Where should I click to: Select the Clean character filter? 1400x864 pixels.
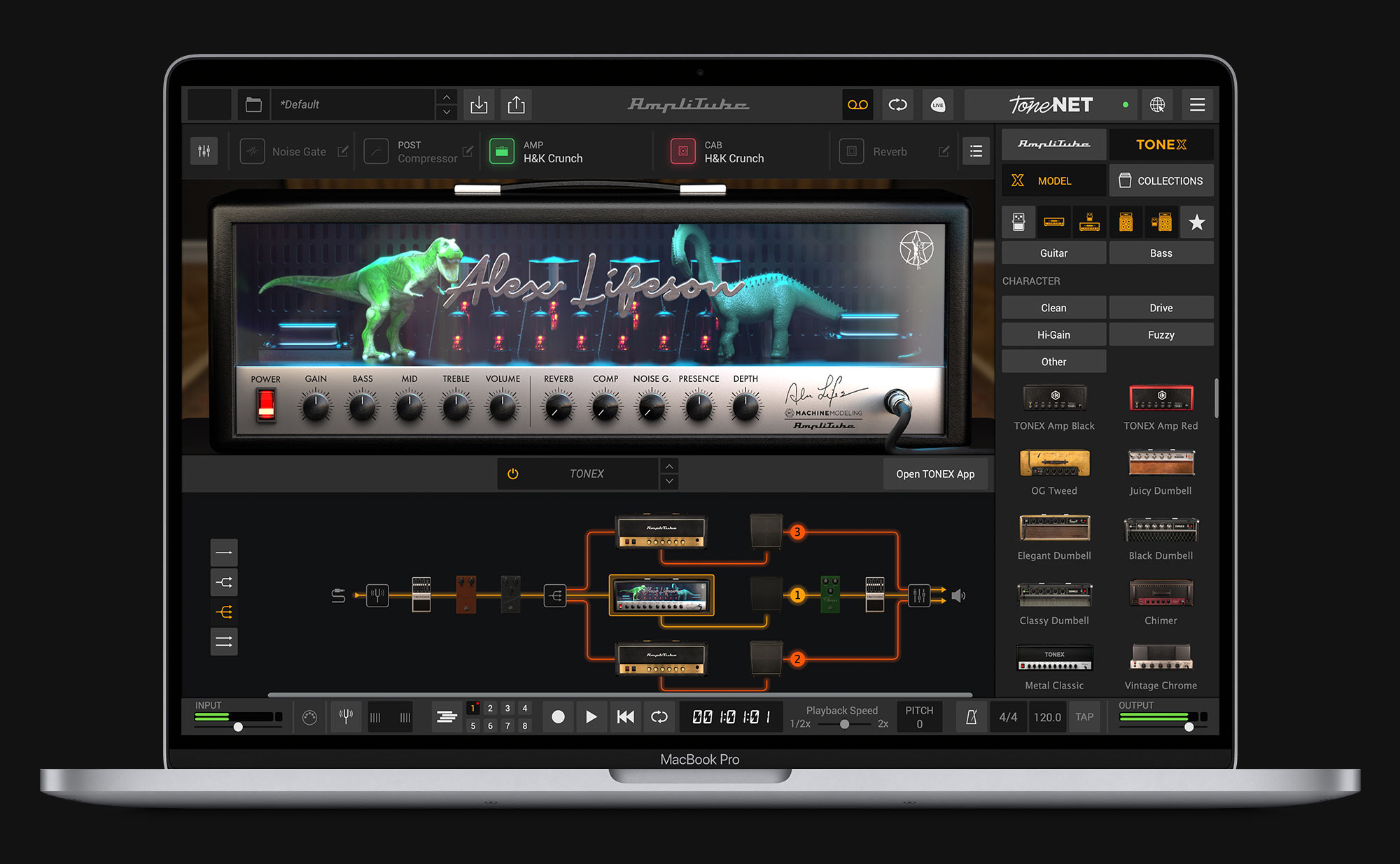coord(1053,307)
